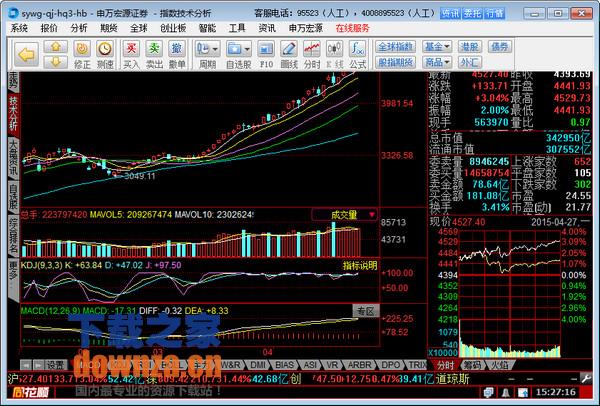This screenshot has height=406, width=600.
Task: Click the 测速 speed test icon
Action: coord(105,51)
